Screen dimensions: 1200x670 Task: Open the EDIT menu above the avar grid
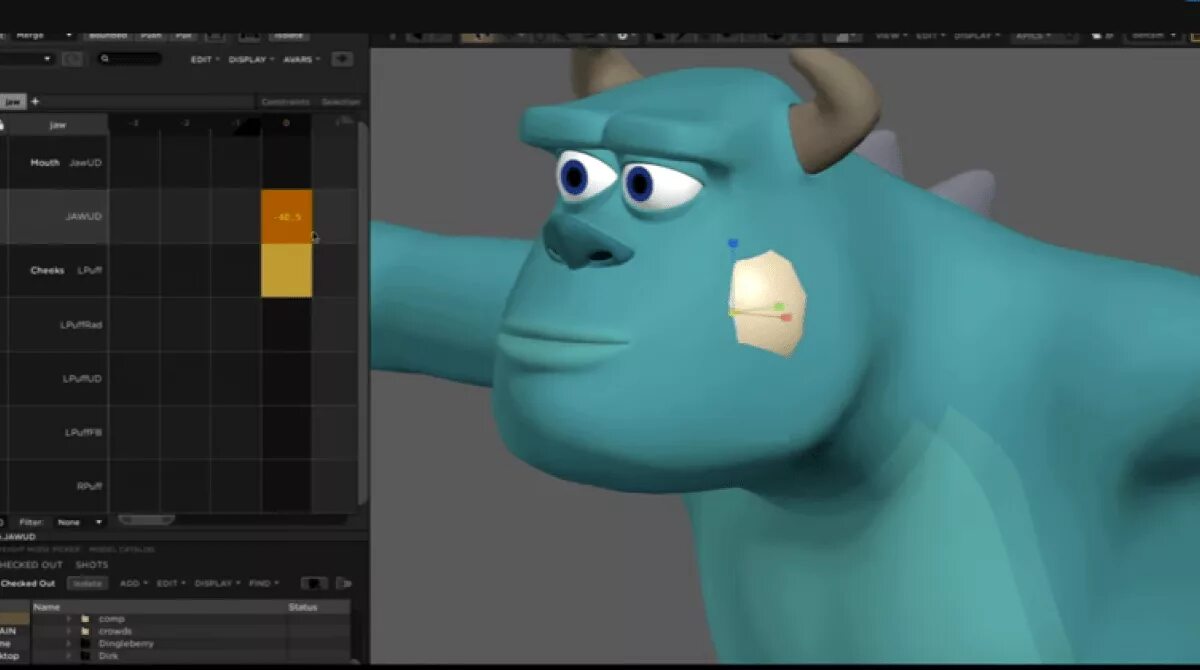204,59
